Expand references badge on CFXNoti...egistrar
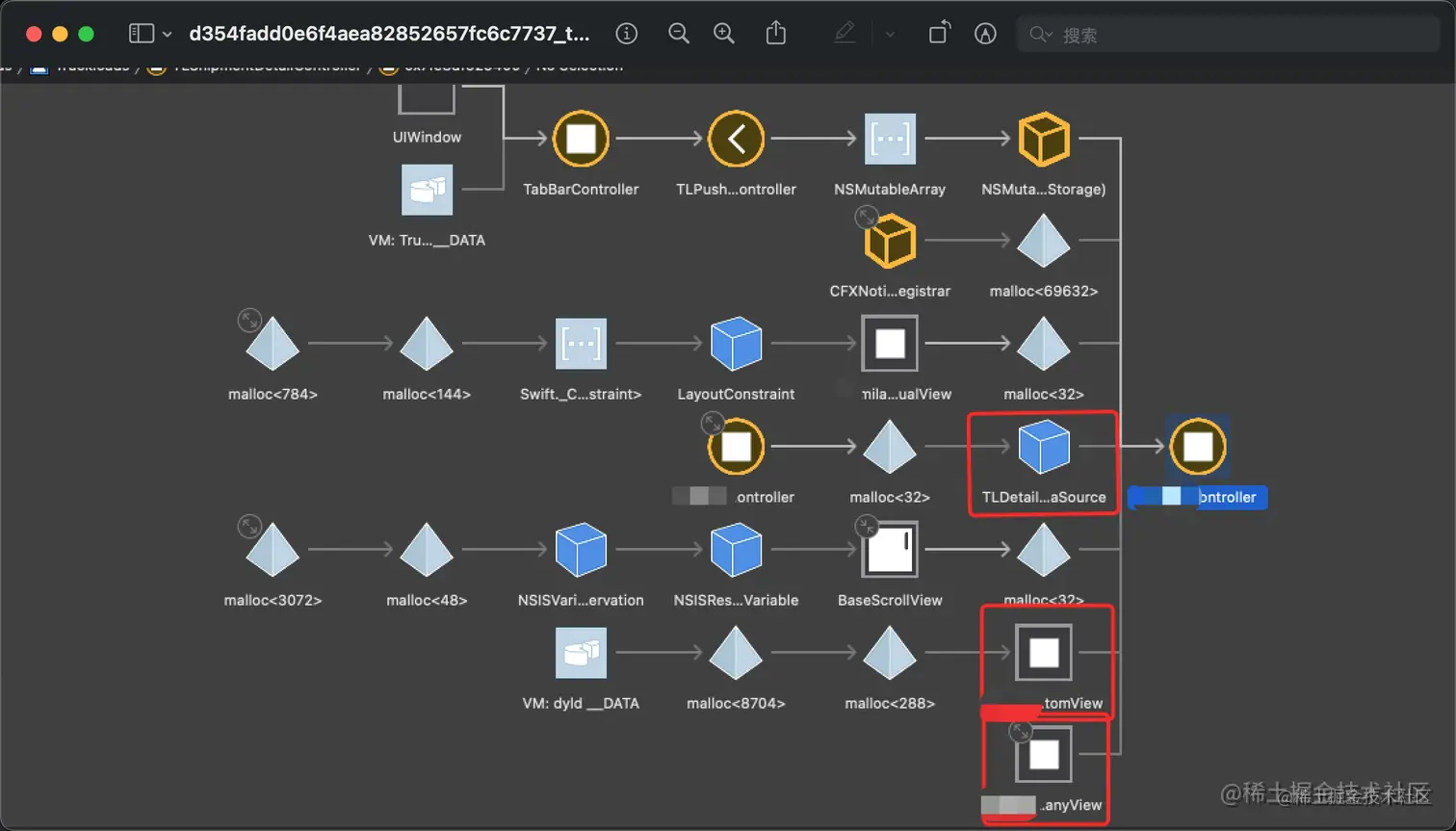This screenshot has height=831, width=1456. tap(867, 217)
